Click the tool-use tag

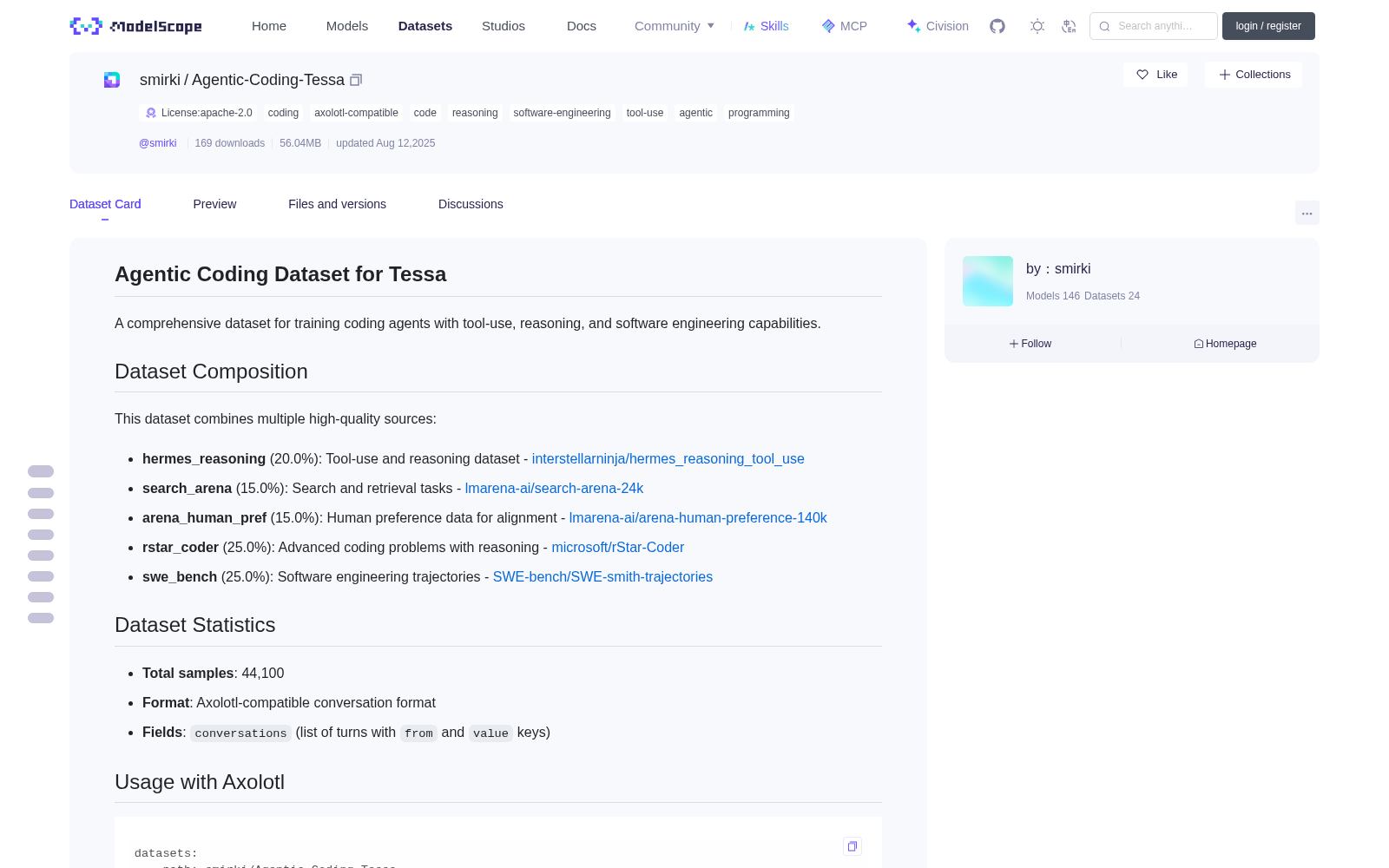pos(645,113)
